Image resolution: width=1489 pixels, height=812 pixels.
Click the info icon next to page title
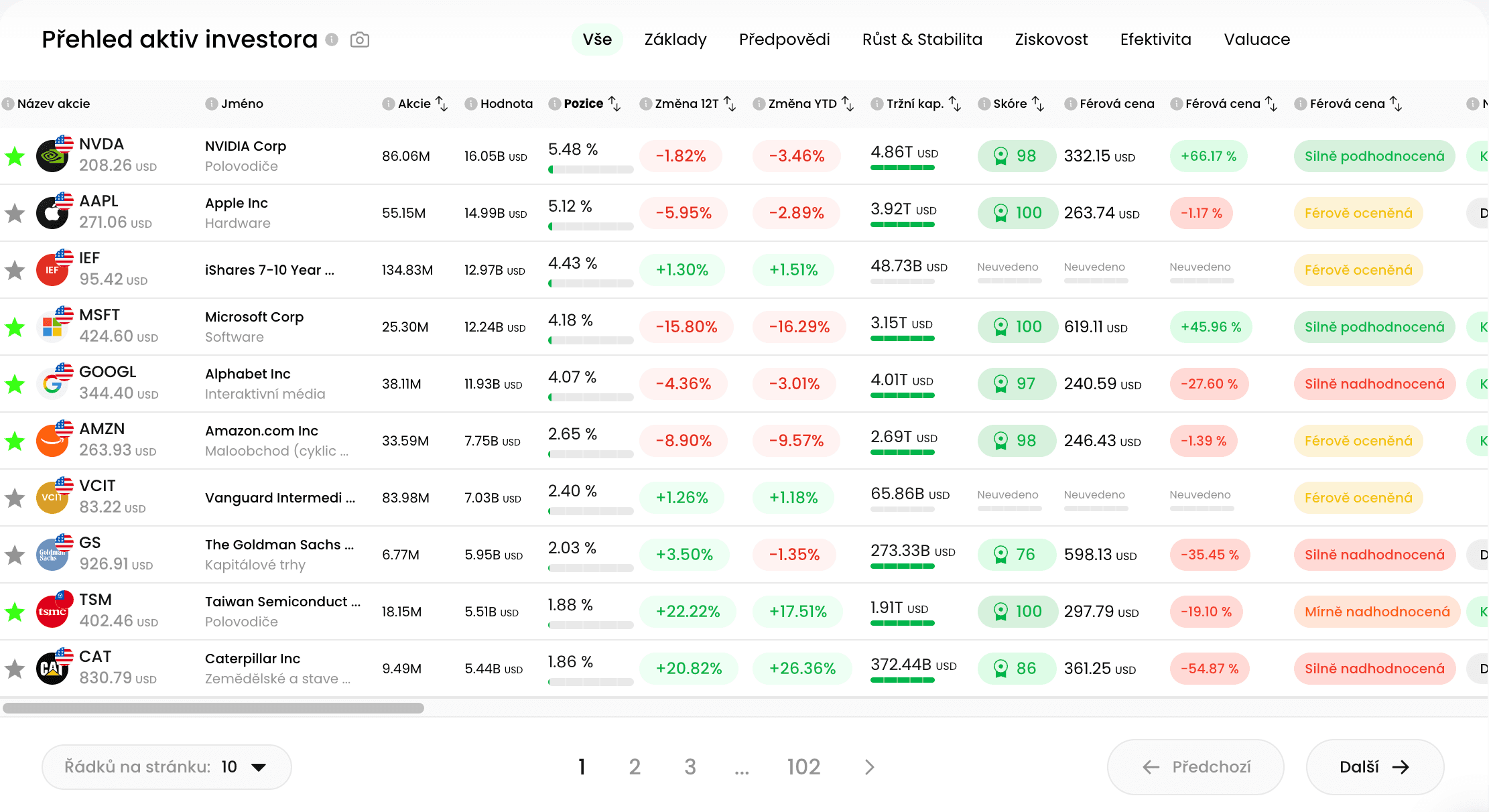[x=332, y=40]
